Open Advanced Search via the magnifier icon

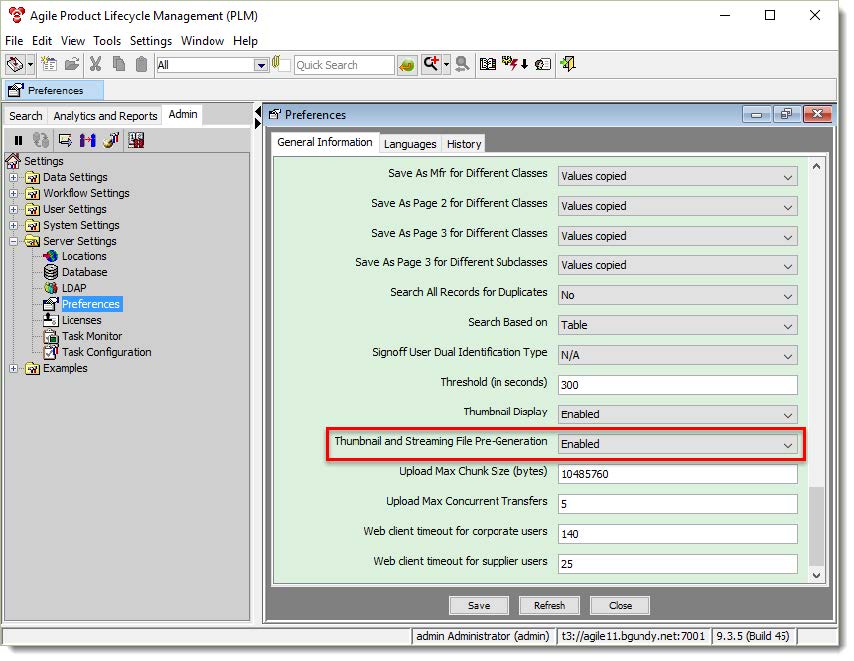pyautogui.click(x=460, y=64)
